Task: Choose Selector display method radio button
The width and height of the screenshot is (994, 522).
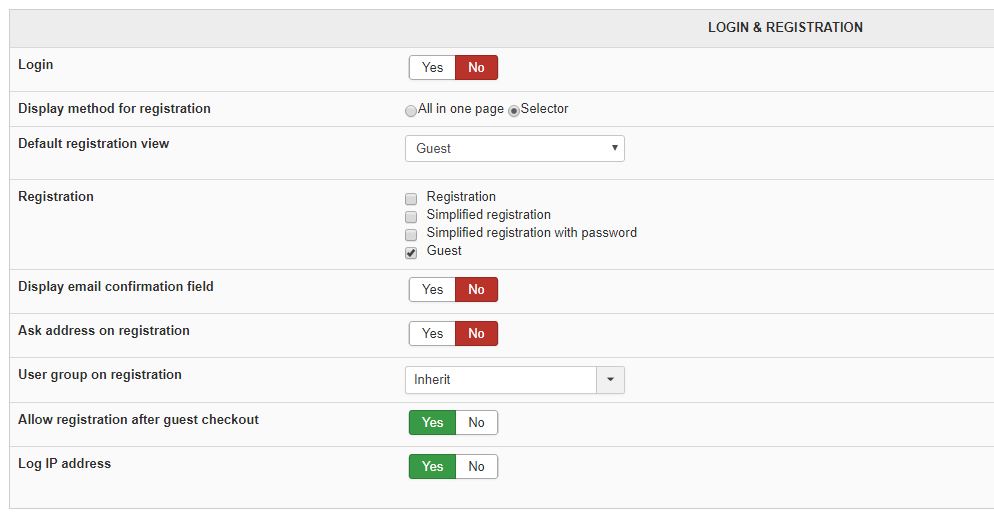Action: 514,110
